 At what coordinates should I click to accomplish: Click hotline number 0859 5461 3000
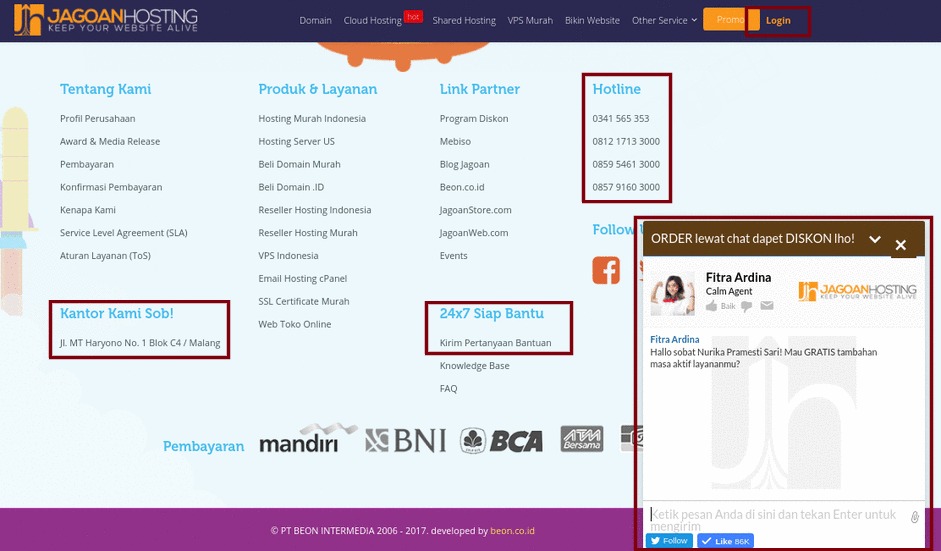[626, 164]
